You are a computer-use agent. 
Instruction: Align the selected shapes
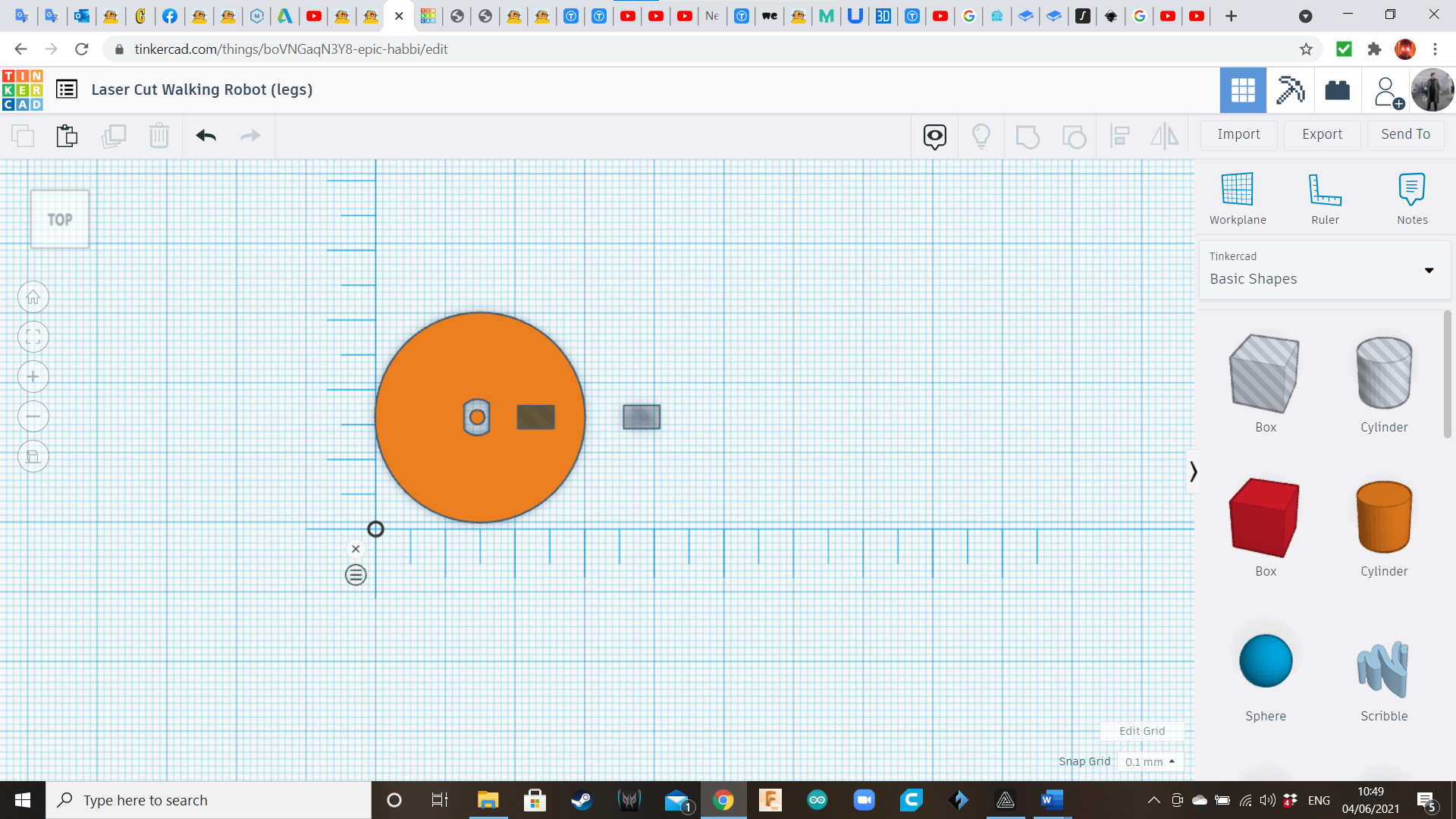point(1120,136)
